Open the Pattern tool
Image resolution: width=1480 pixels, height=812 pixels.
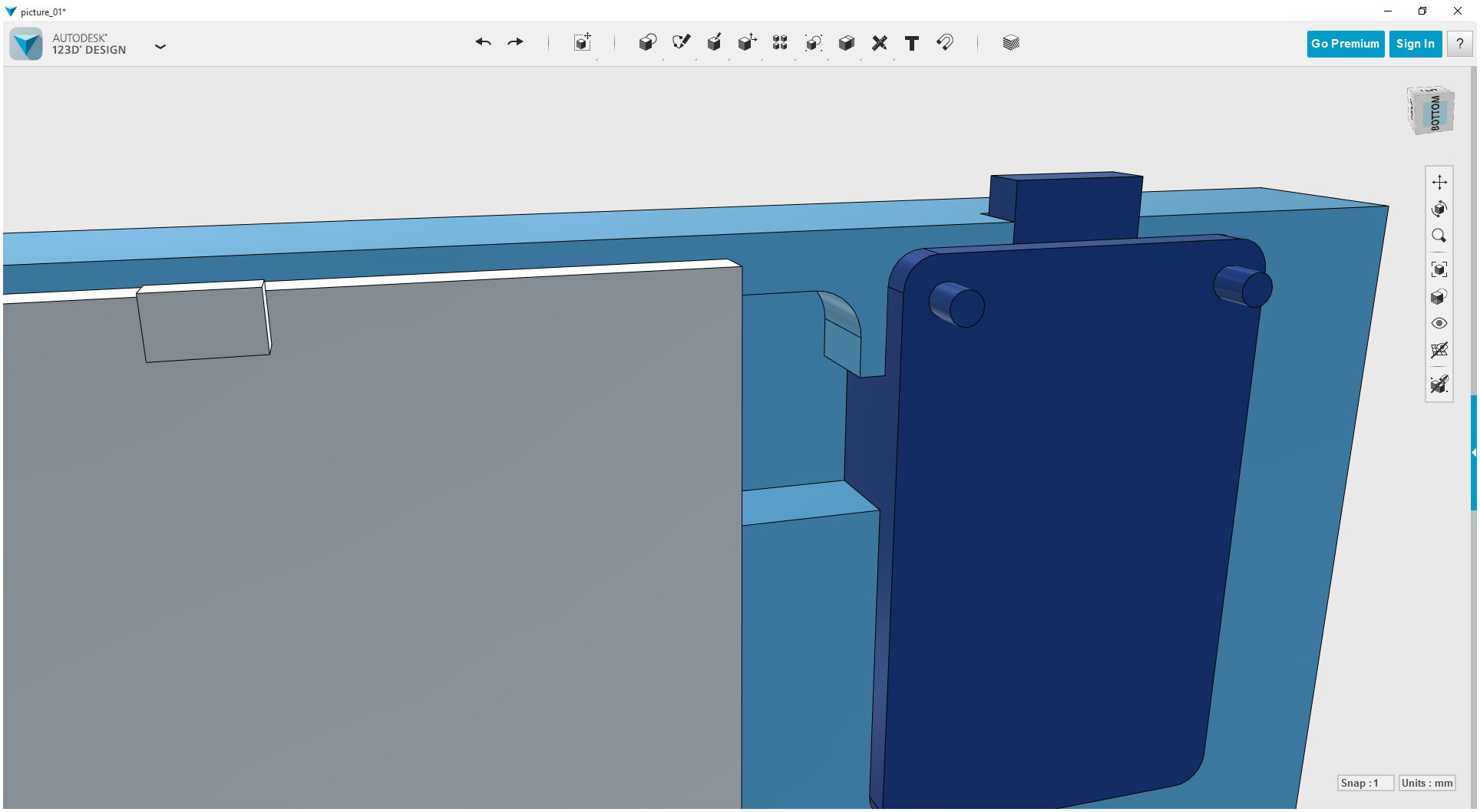(x=779, y=43)
